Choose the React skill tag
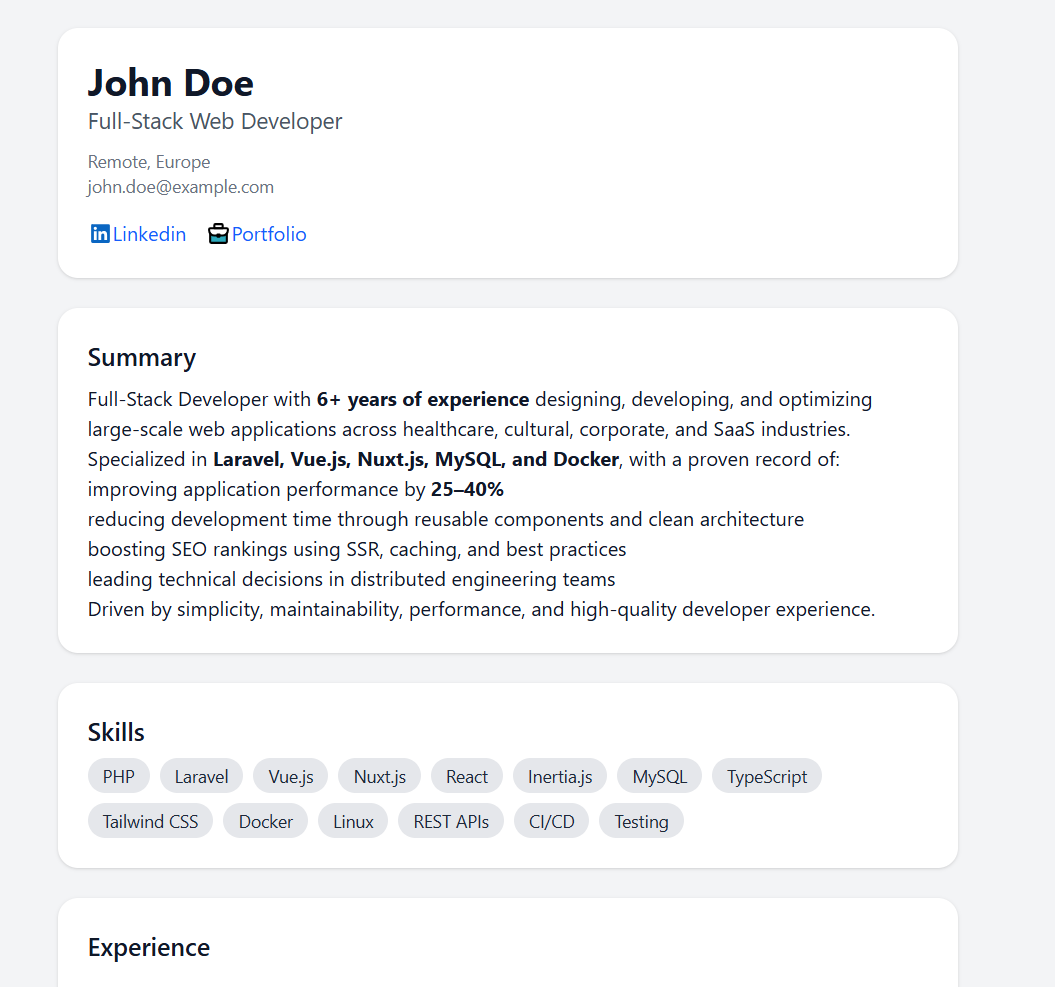The height and width of the screenshot is (987, 1055). [467, 776]
